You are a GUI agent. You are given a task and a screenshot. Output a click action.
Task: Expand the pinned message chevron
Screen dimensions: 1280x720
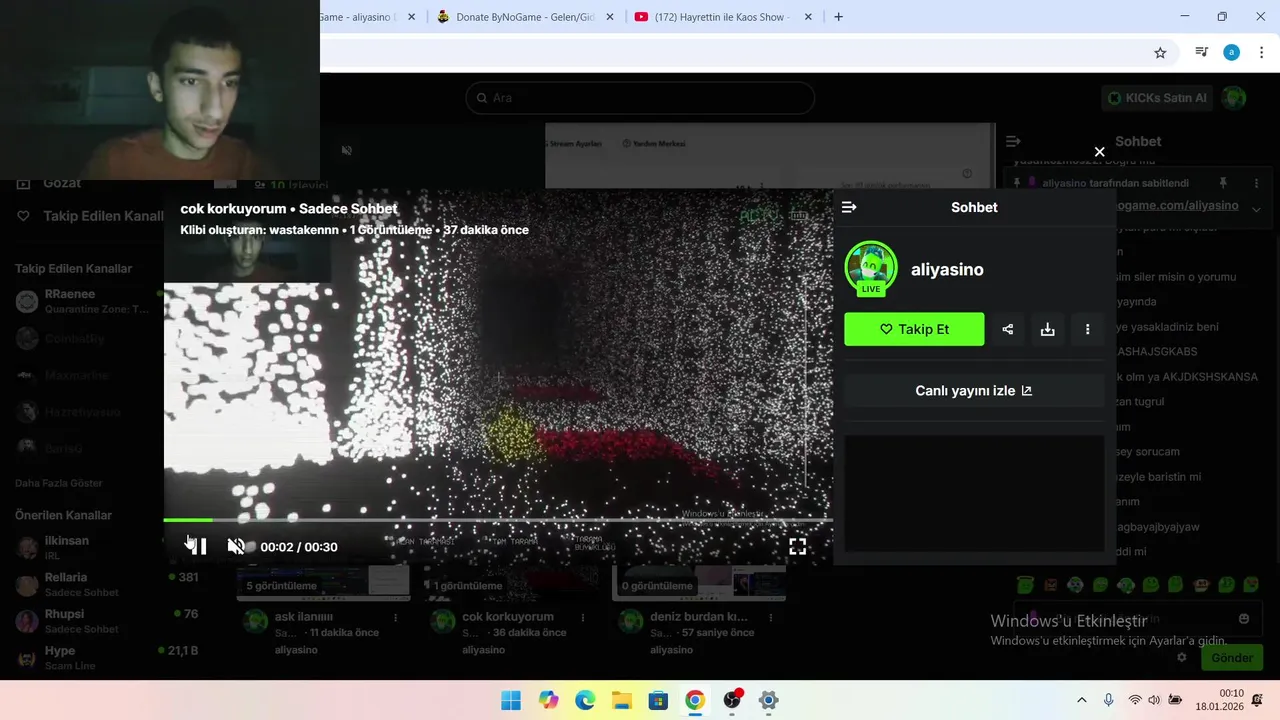tap(1256, 208)
